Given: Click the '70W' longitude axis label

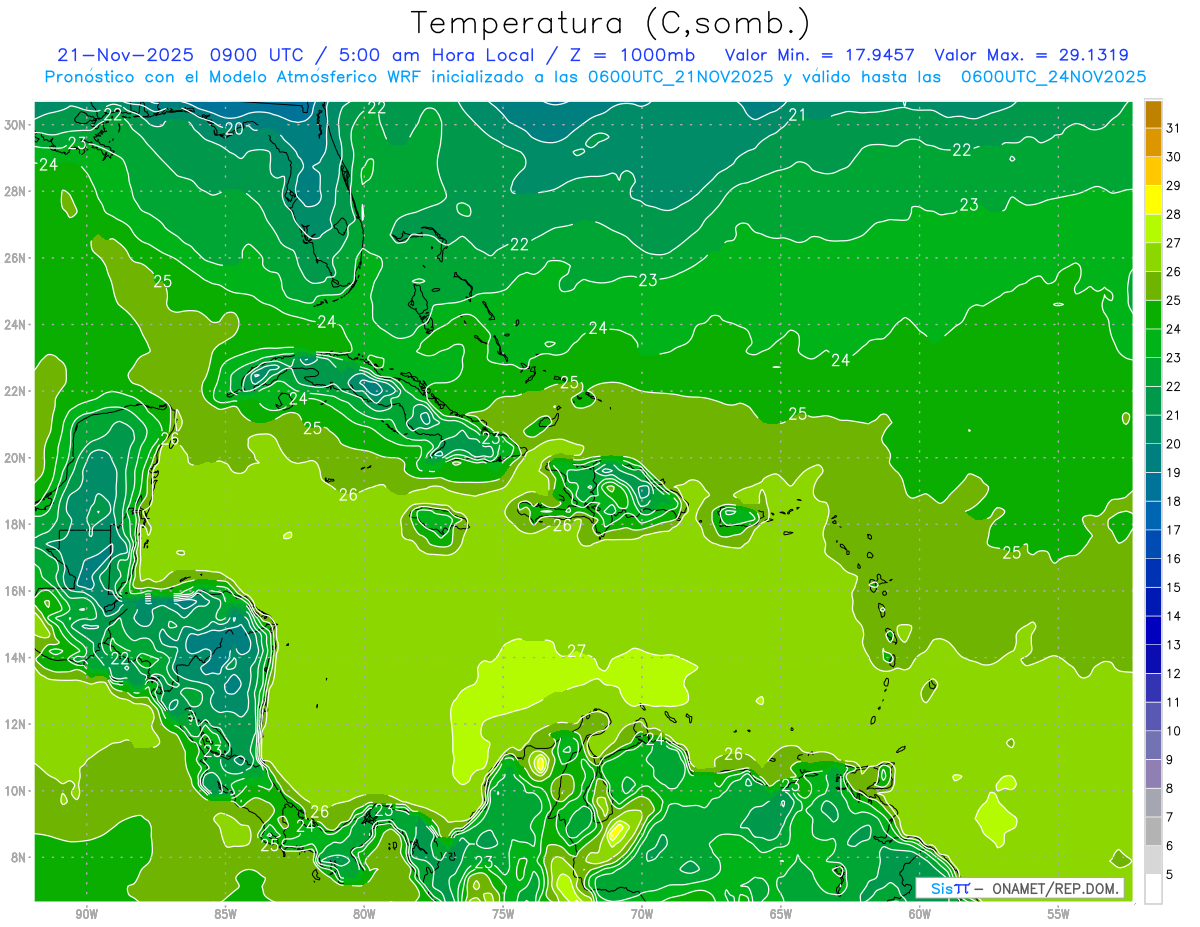Looking at the screenshot, I should (x=642, y=914).
